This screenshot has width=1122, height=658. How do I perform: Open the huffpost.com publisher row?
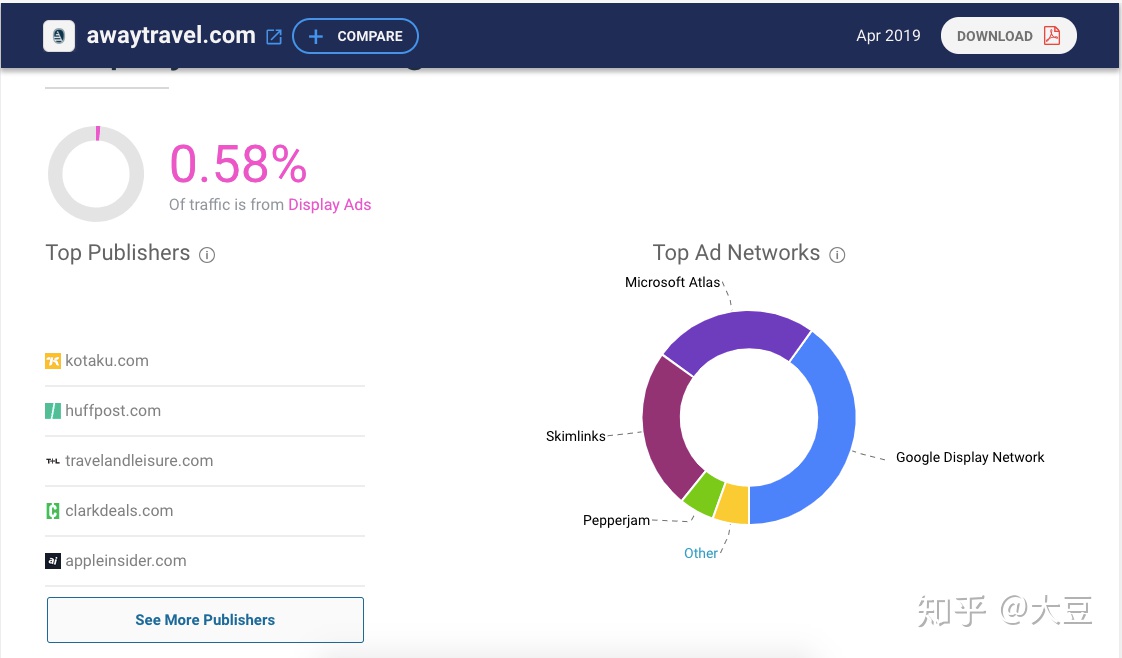tap(205, 411)
